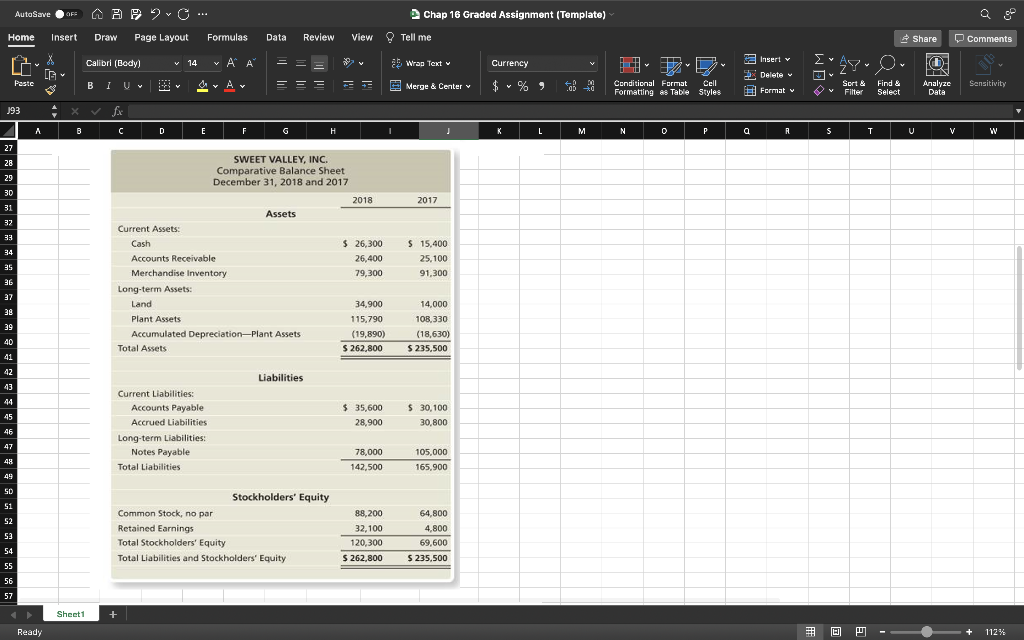Screen dimensions: 1024x640
Task: Click the Share button
Action: [x=918, y=38]
